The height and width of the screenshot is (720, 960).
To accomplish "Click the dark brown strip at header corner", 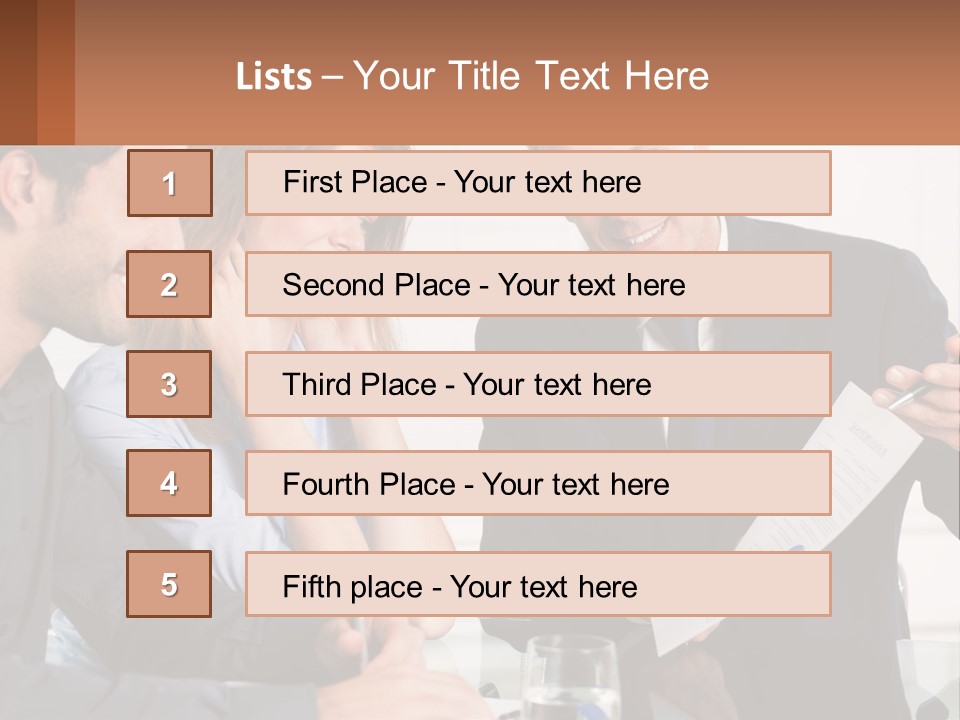I will tap(18, 72).
